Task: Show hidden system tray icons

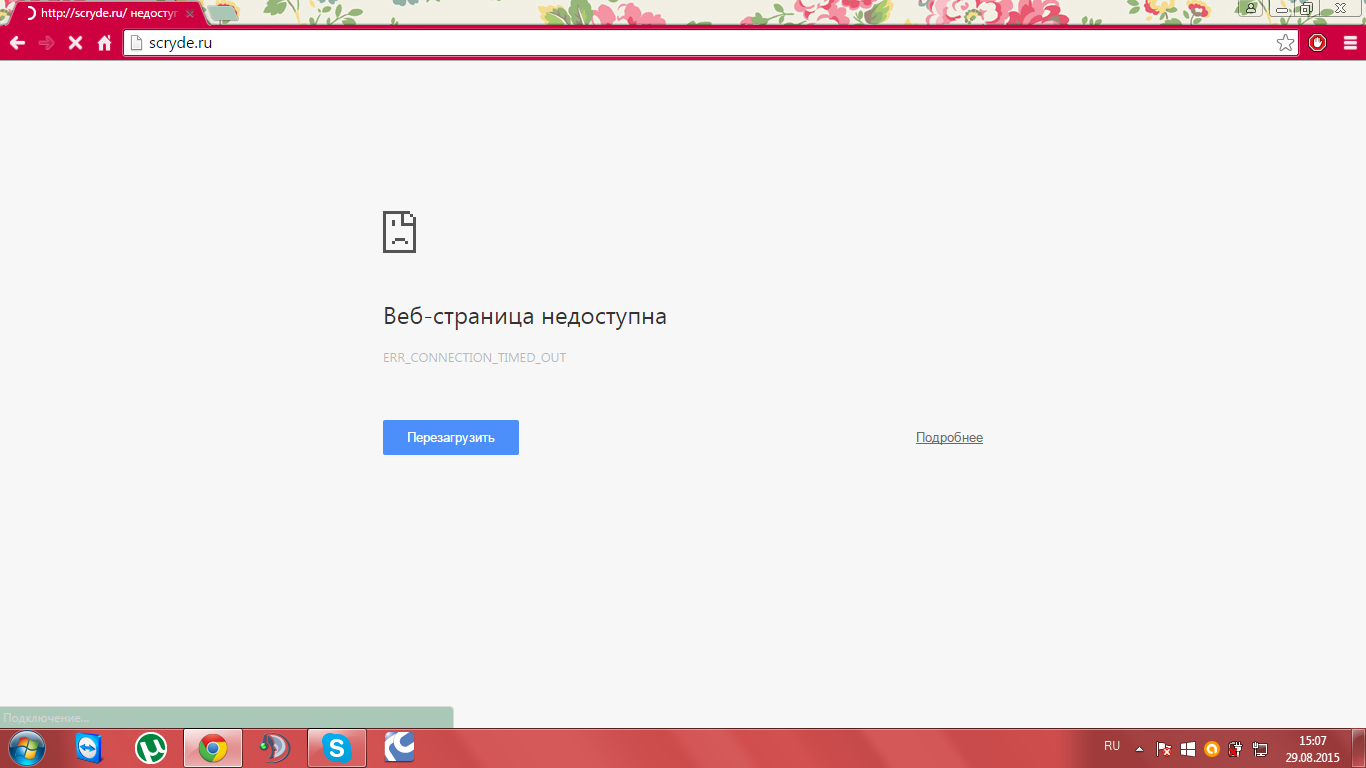Action: [1139, 748]
